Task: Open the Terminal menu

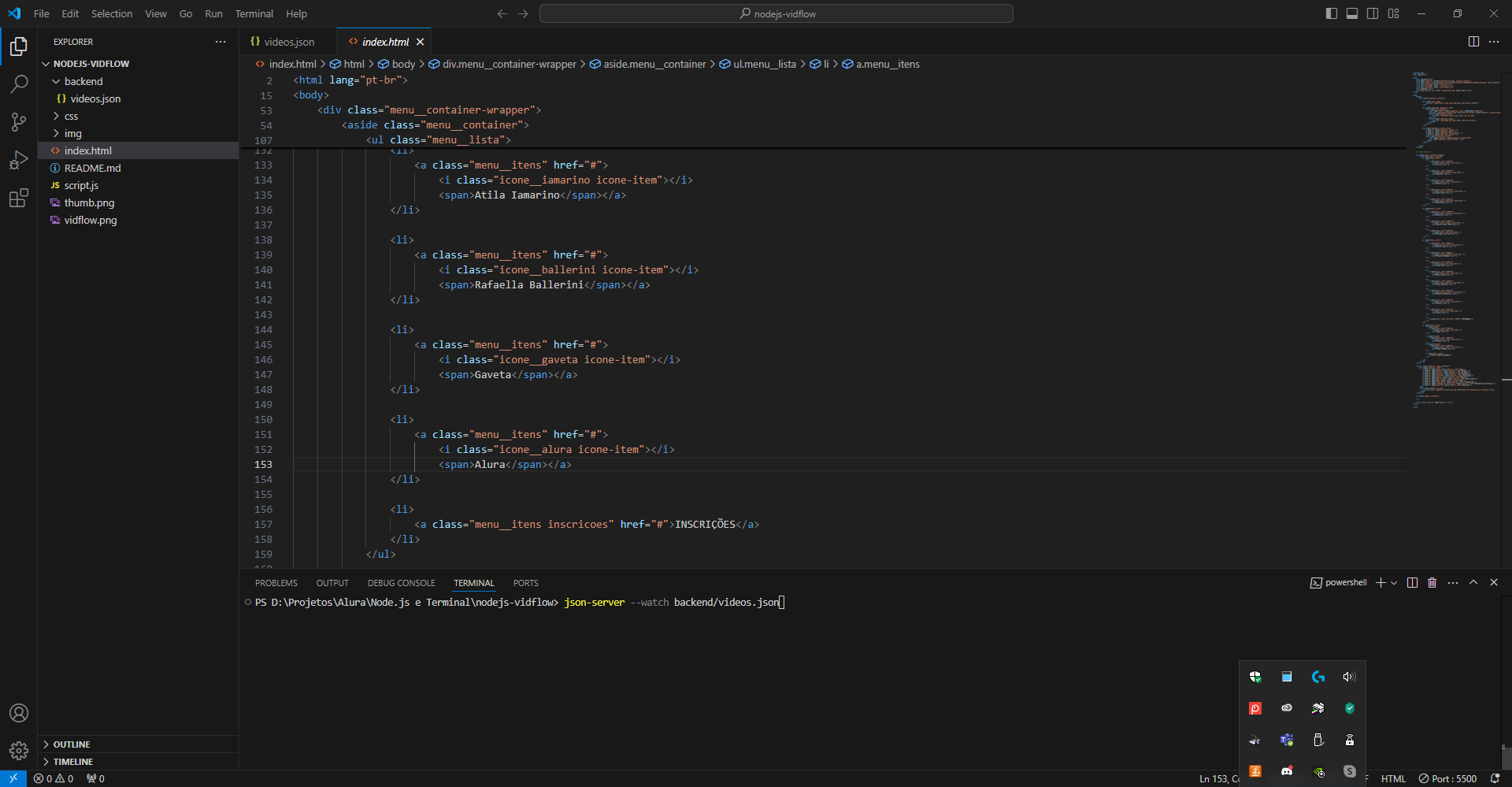Action: [x=254, y=13]
